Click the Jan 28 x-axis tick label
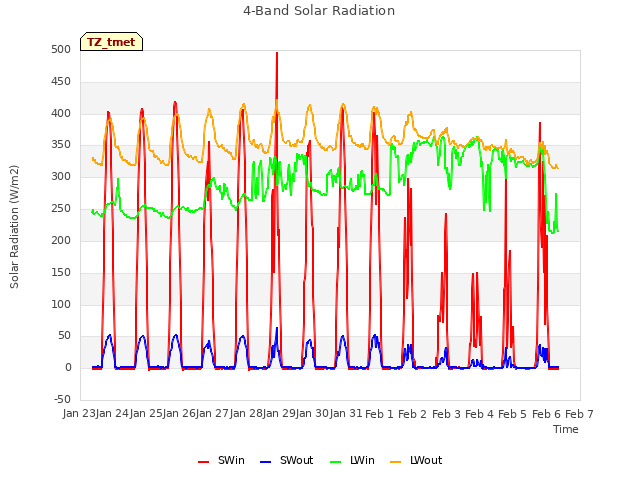Screen dimensions: 640x480 pos(246,414)
